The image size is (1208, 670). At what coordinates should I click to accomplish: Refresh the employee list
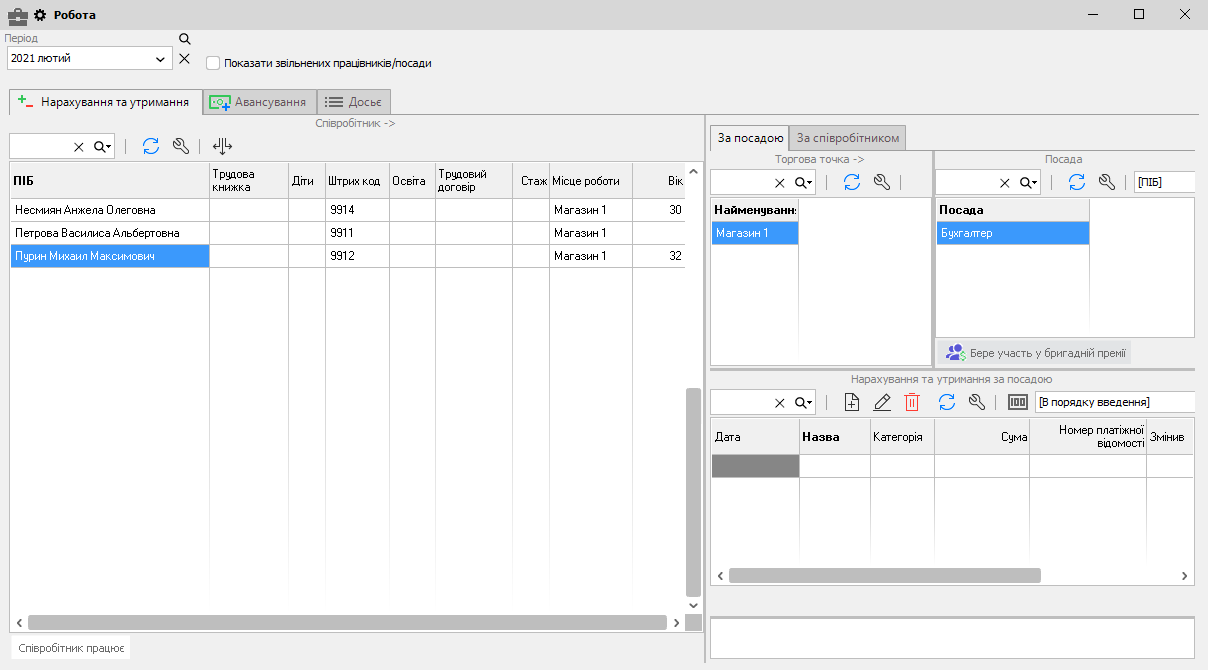[151, 146]
